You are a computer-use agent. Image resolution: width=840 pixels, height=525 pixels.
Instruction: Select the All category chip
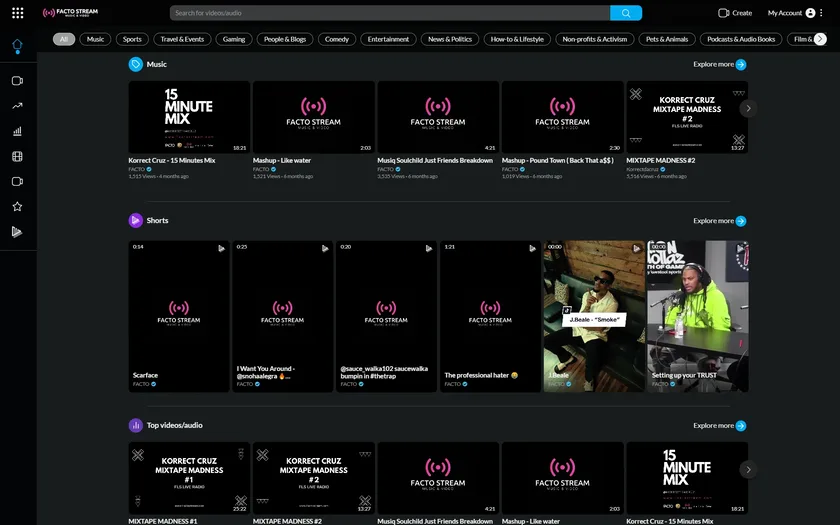[64, 39]
